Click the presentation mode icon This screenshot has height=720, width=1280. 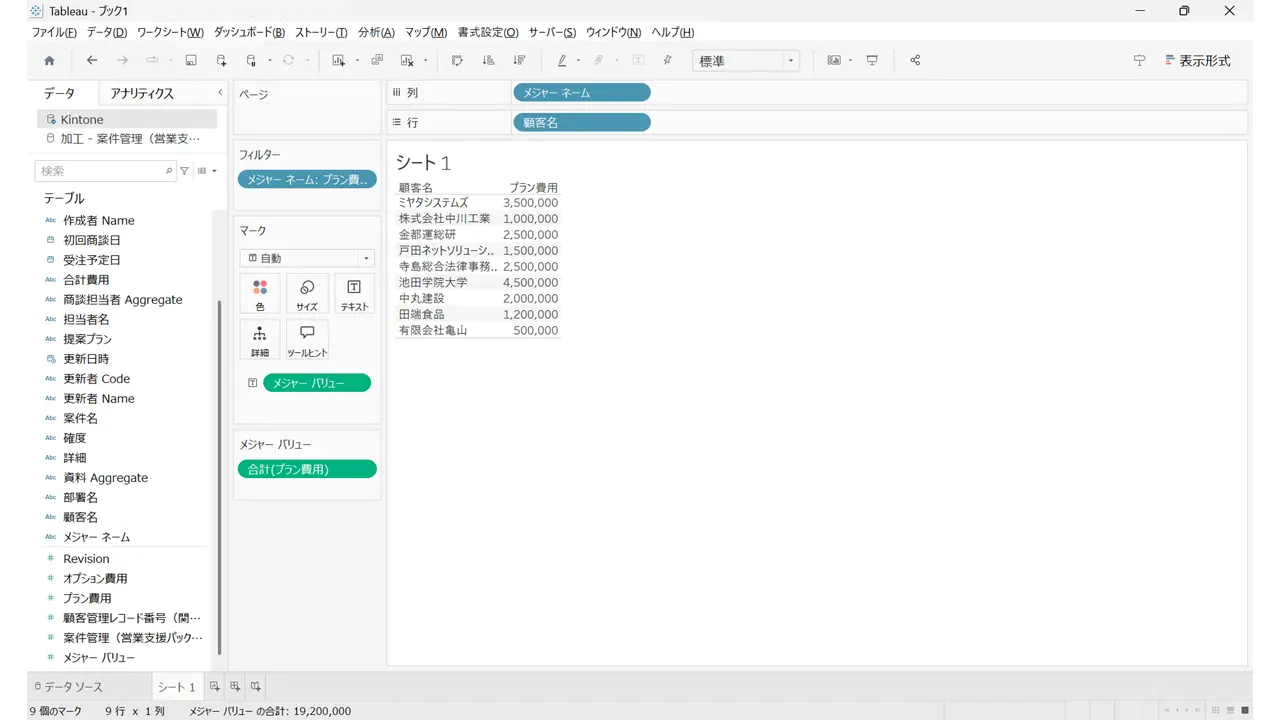point(872,61)
